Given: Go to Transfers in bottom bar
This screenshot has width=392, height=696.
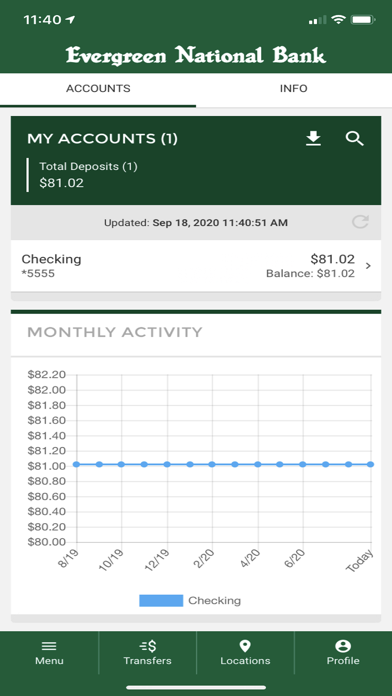Looking at the screenshot, I should click(x=147, y=653).
